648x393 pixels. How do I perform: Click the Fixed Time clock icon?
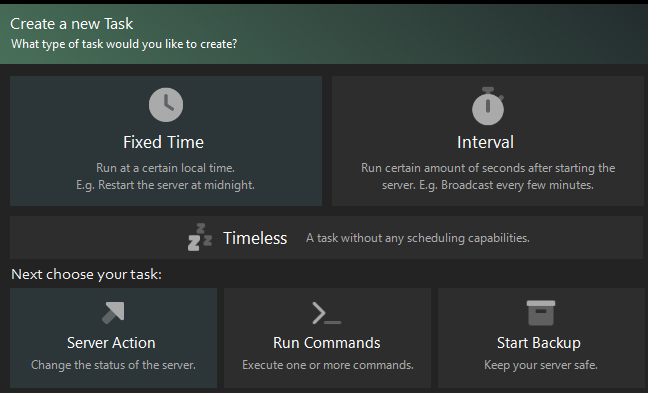(x=166, y=105)
